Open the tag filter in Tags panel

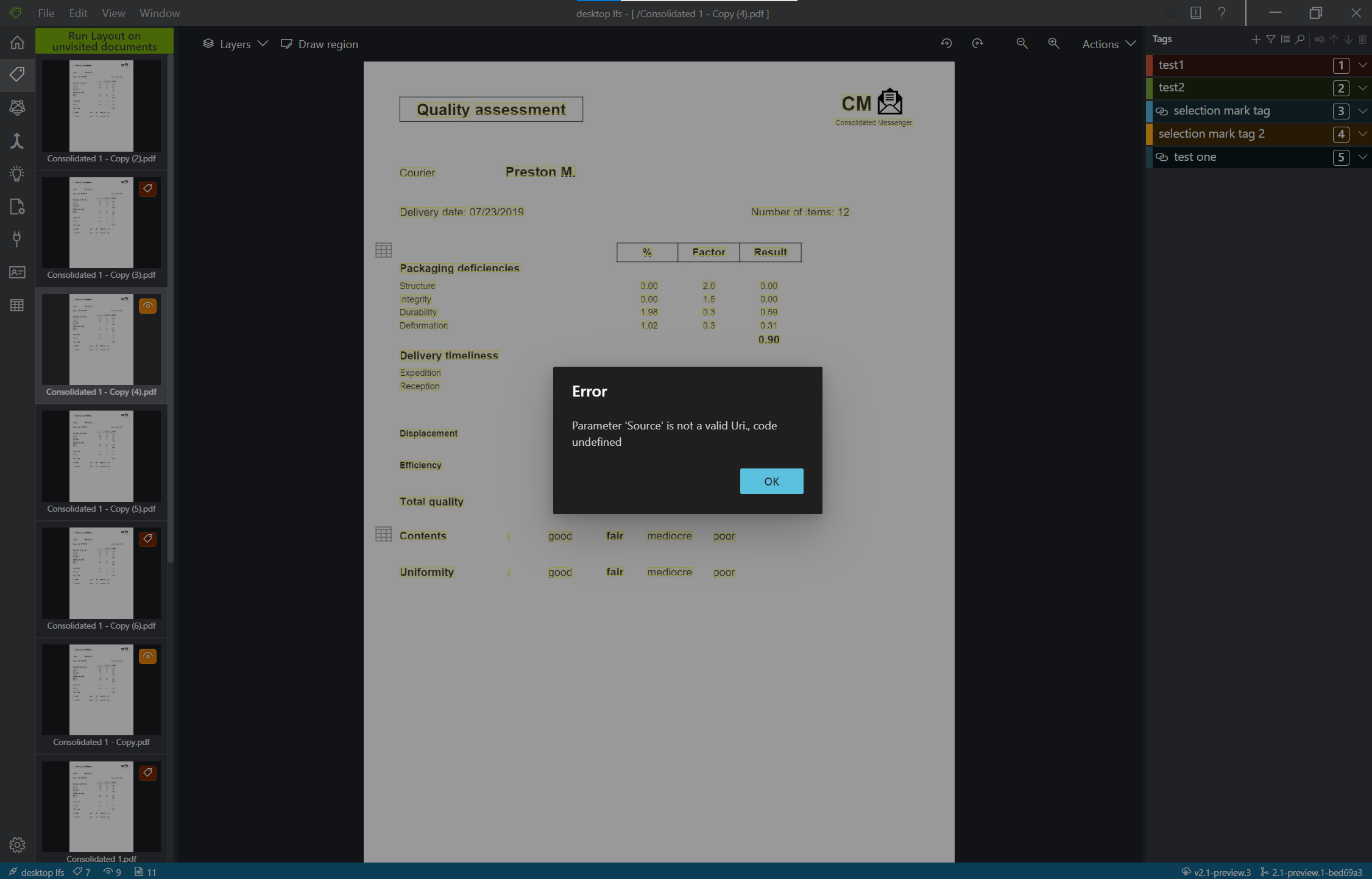click(x=1270, y=39)
